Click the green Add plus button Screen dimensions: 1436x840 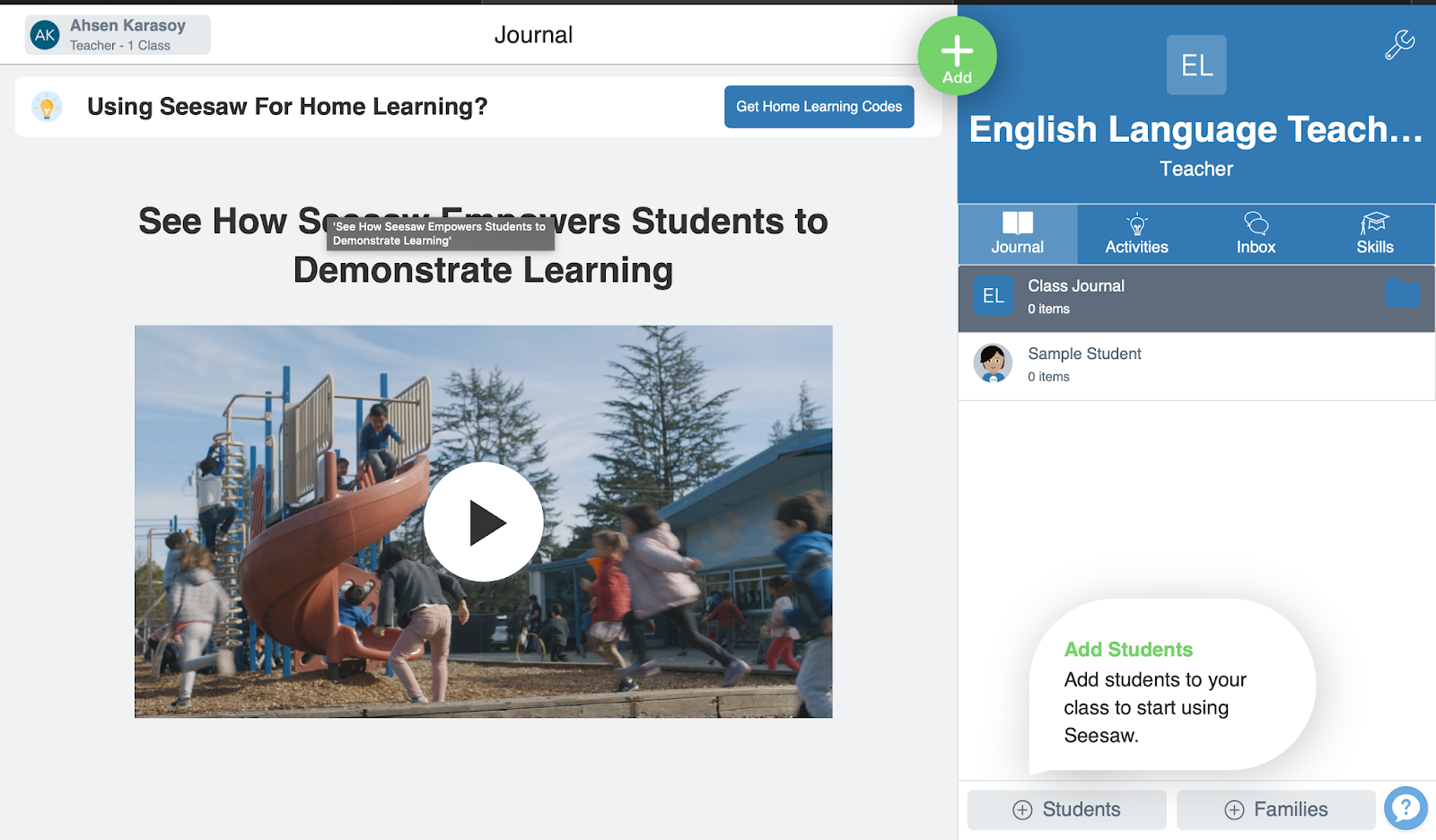click(x=957, y=56)
